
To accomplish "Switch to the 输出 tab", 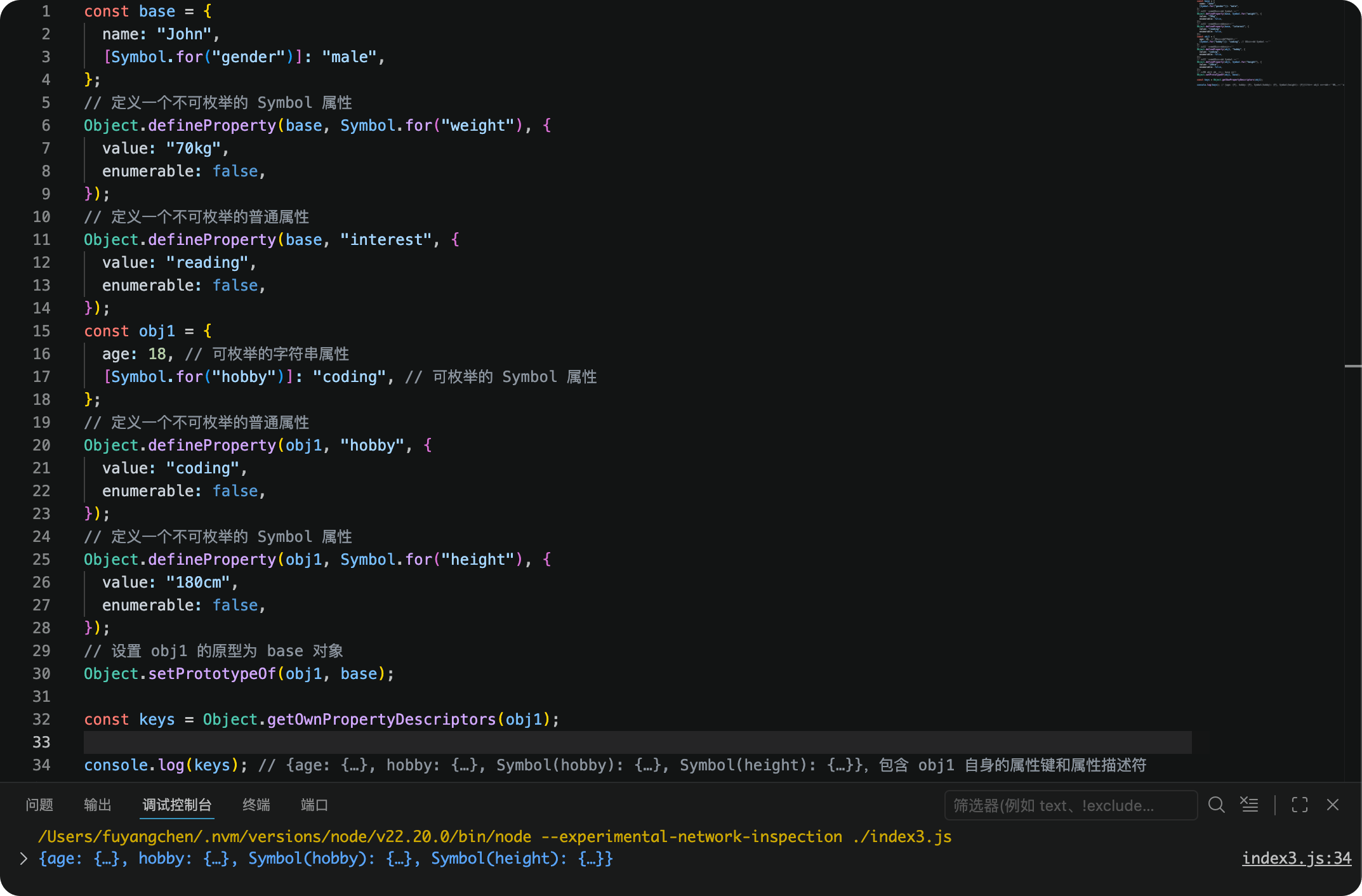I will coord(98,805).
